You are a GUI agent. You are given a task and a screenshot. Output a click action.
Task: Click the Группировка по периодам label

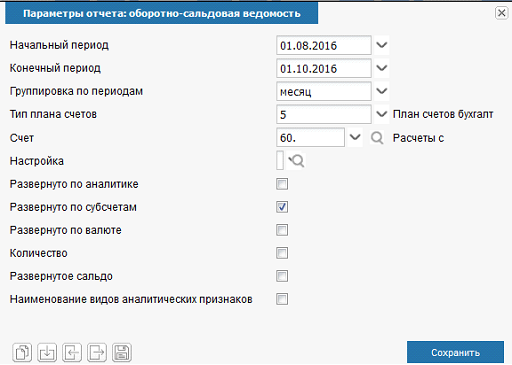[76, 91]
